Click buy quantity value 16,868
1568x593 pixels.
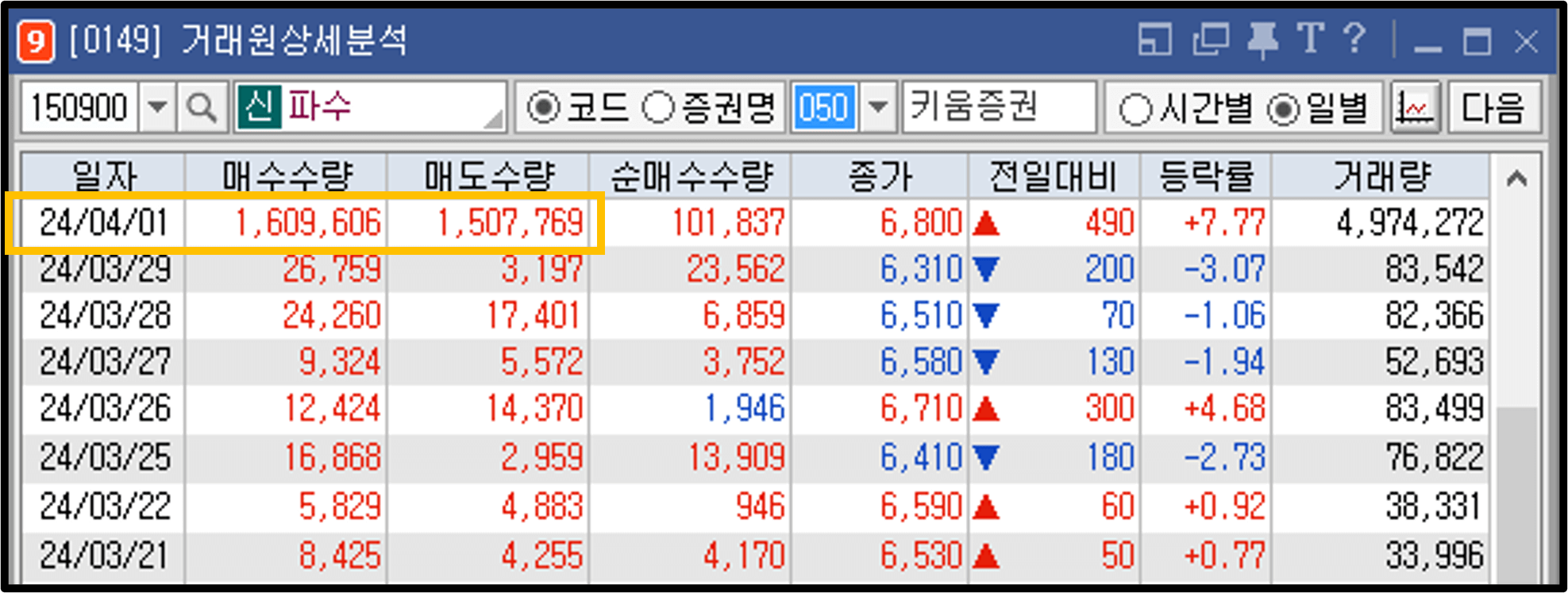[x=333, y=457]
